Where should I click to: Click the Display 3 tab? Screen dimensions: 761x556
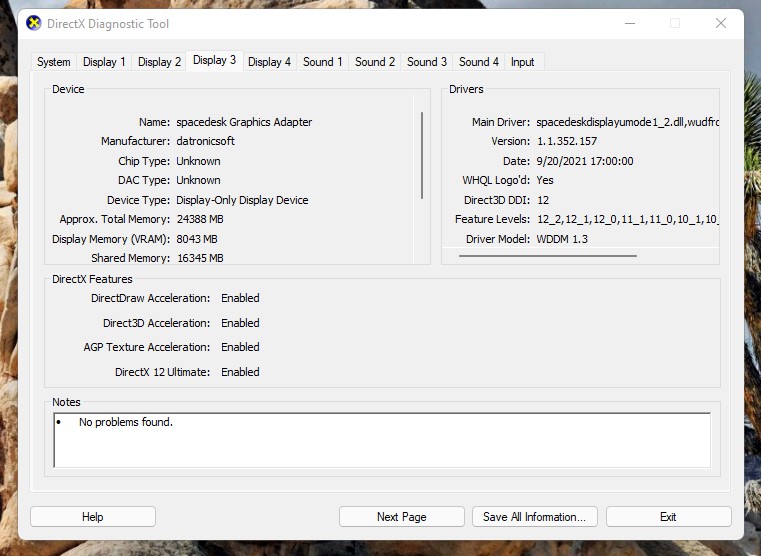(x=214, y=60)
